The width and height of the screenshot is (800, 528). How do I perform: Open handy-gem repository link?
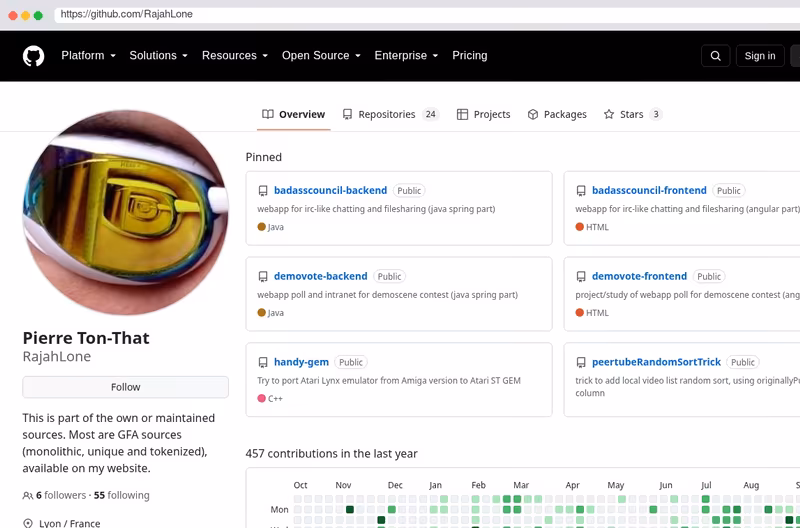pyautogui.click(x=301, y=362)
